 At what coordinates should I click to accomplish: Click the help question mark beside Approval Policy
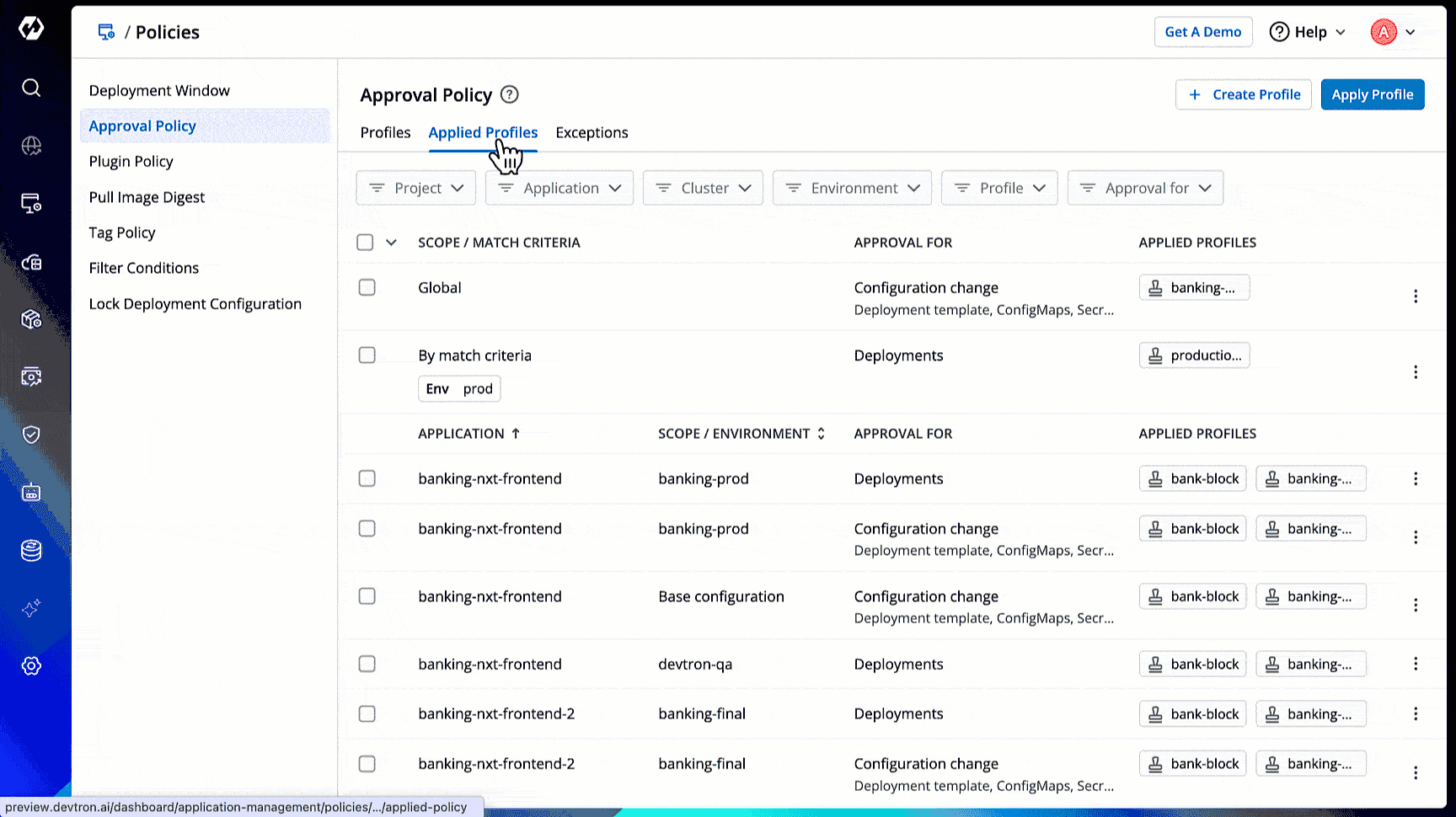click(x=509, y=94)
